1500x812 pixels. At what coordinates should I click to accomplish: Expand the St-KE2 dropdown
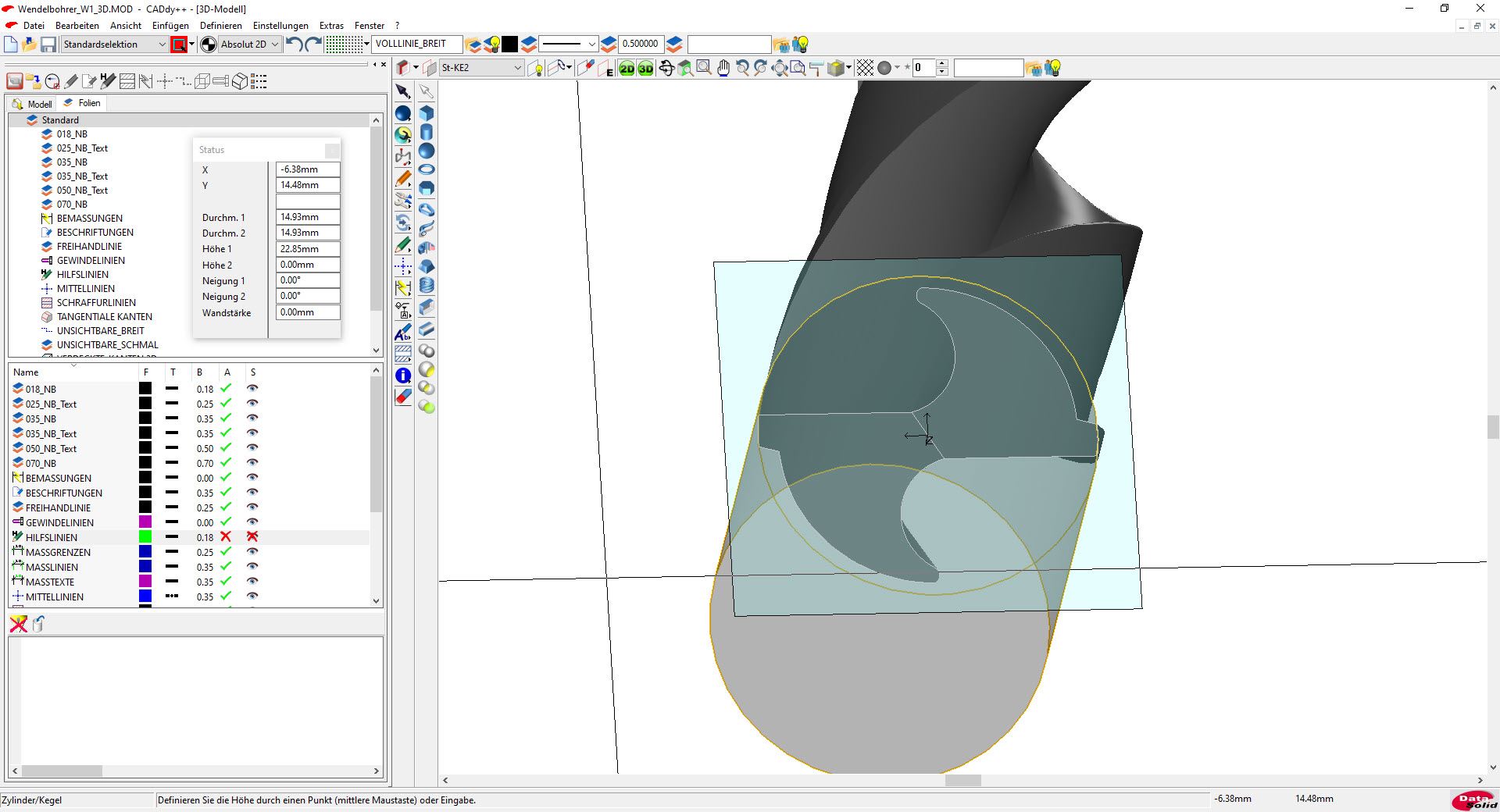[x=517, y=68]
